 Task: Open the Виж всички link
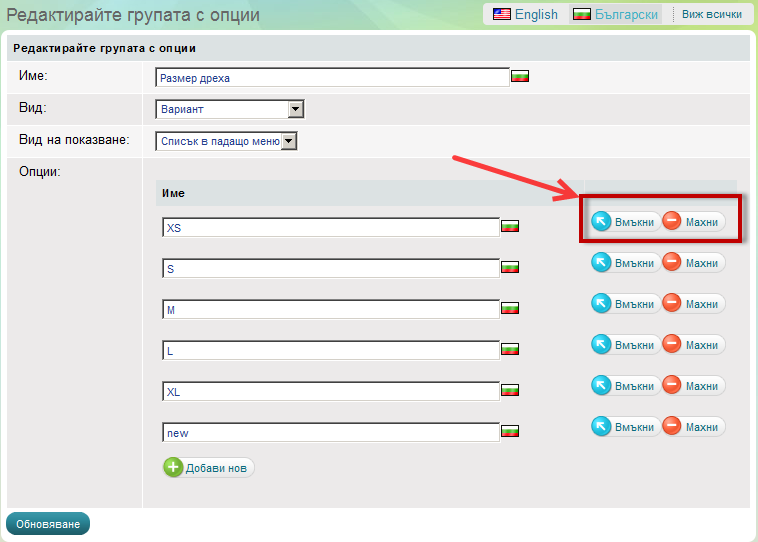coord(711,14)
